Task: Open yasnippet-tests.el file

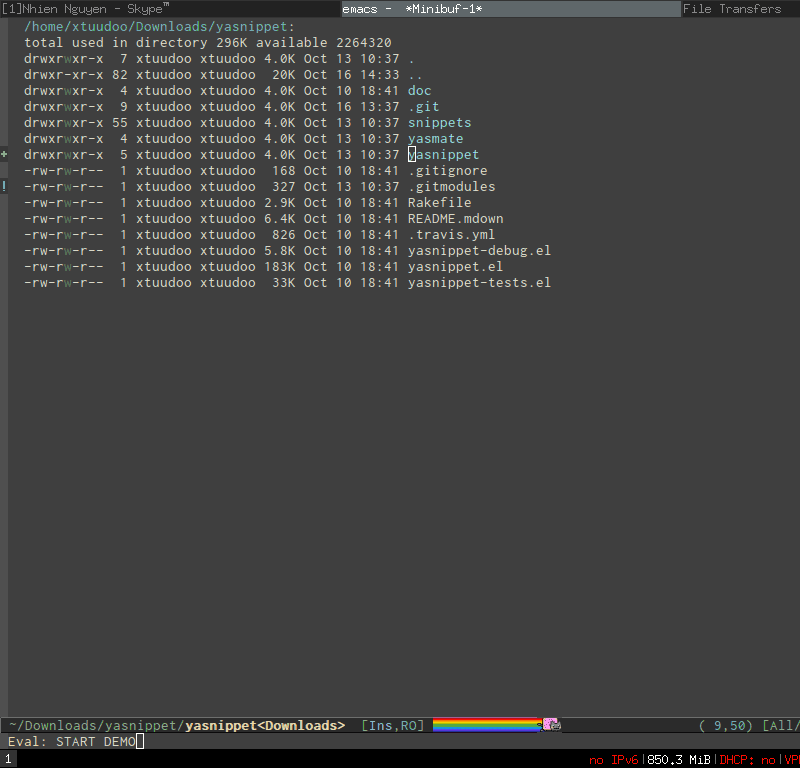Action: pos(479,283)
